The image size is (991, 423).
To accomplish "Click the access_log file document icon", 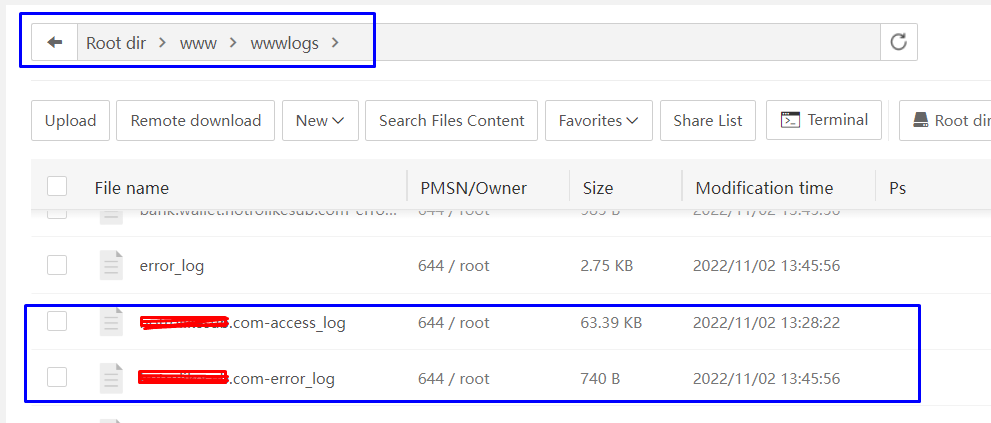I will [111, 322].
